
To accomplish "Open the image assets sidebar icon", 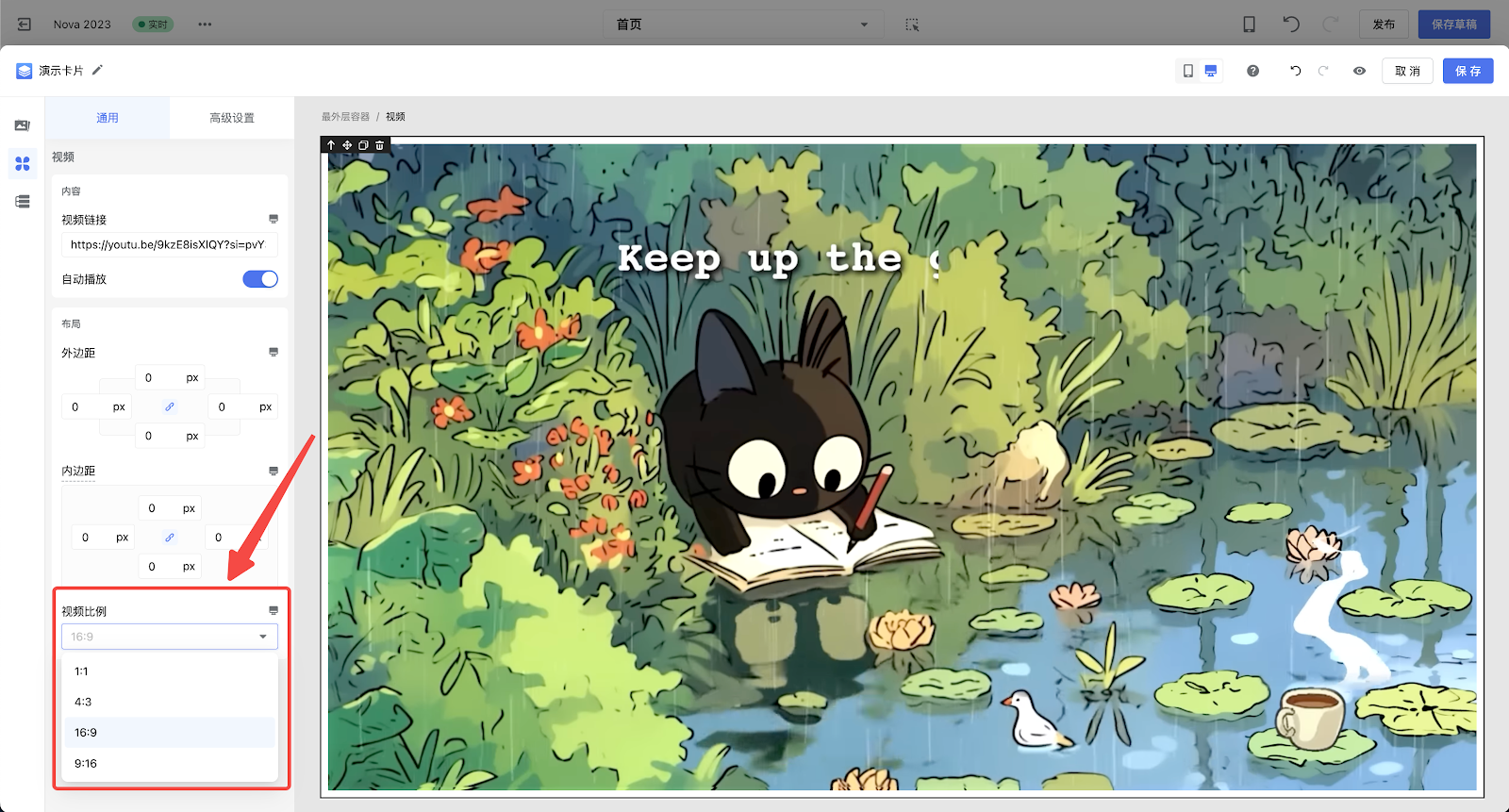I will 23,125.
